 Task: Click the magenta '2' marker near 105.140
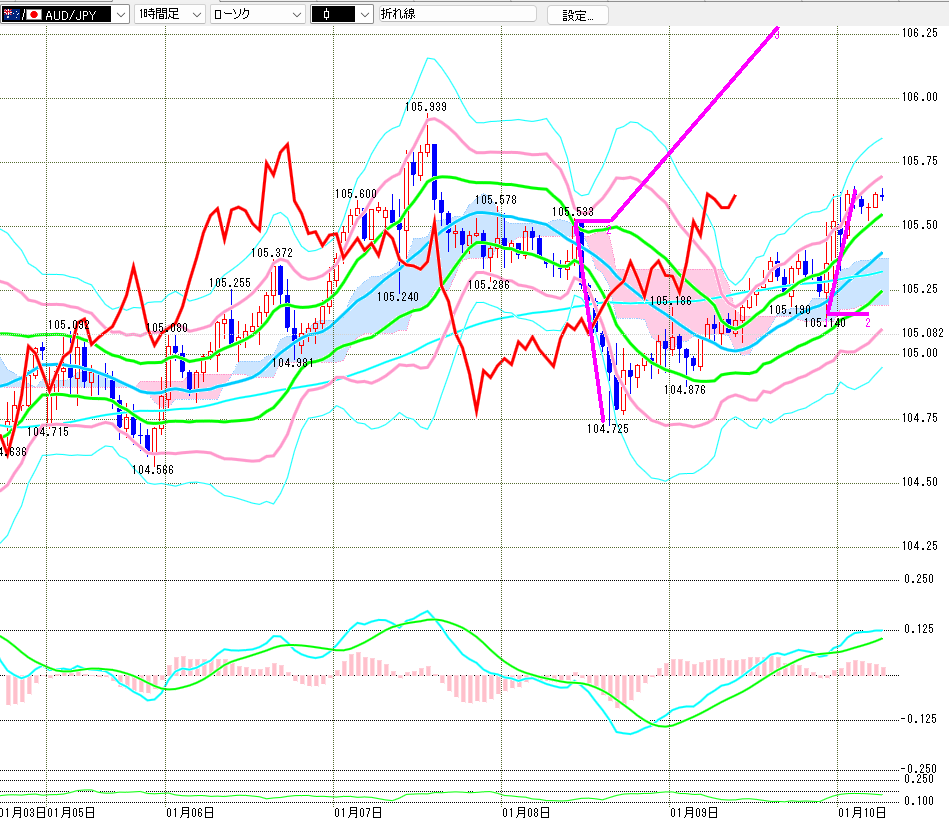point(867,323)
